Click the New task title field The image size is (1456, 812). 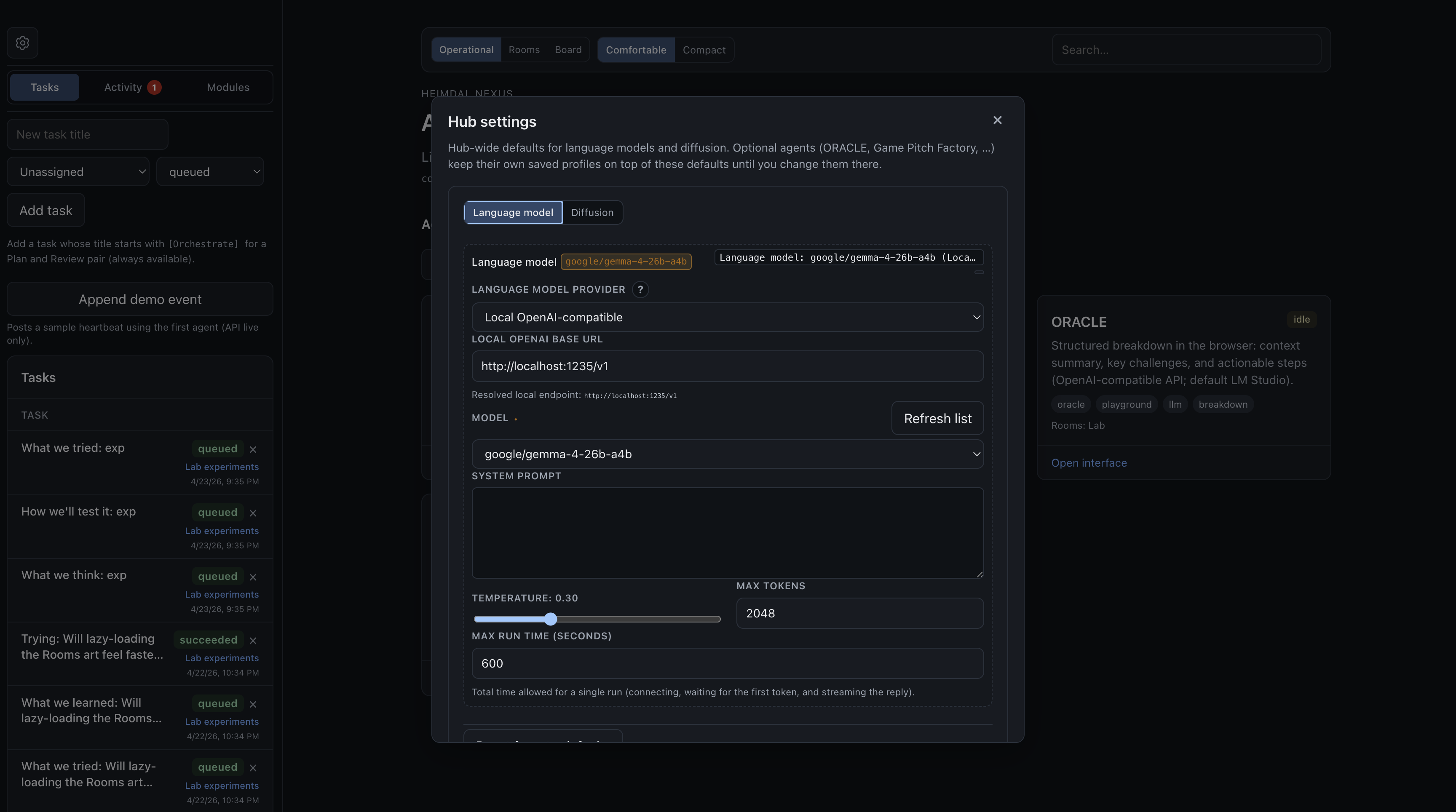point(88,134)
